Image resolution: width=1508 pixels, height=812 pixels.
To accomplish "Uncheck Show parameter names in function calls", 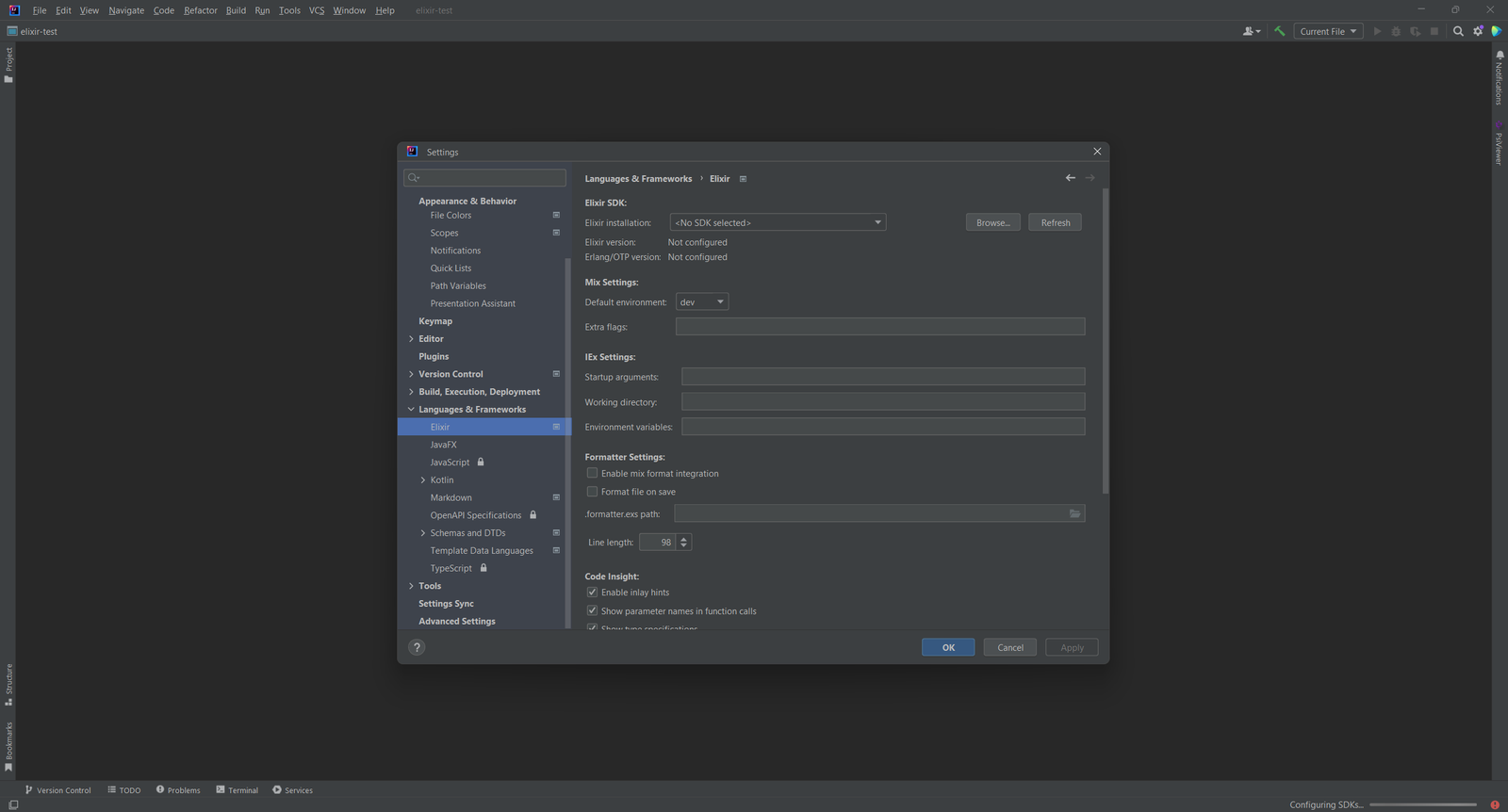I will coord(592,611).
